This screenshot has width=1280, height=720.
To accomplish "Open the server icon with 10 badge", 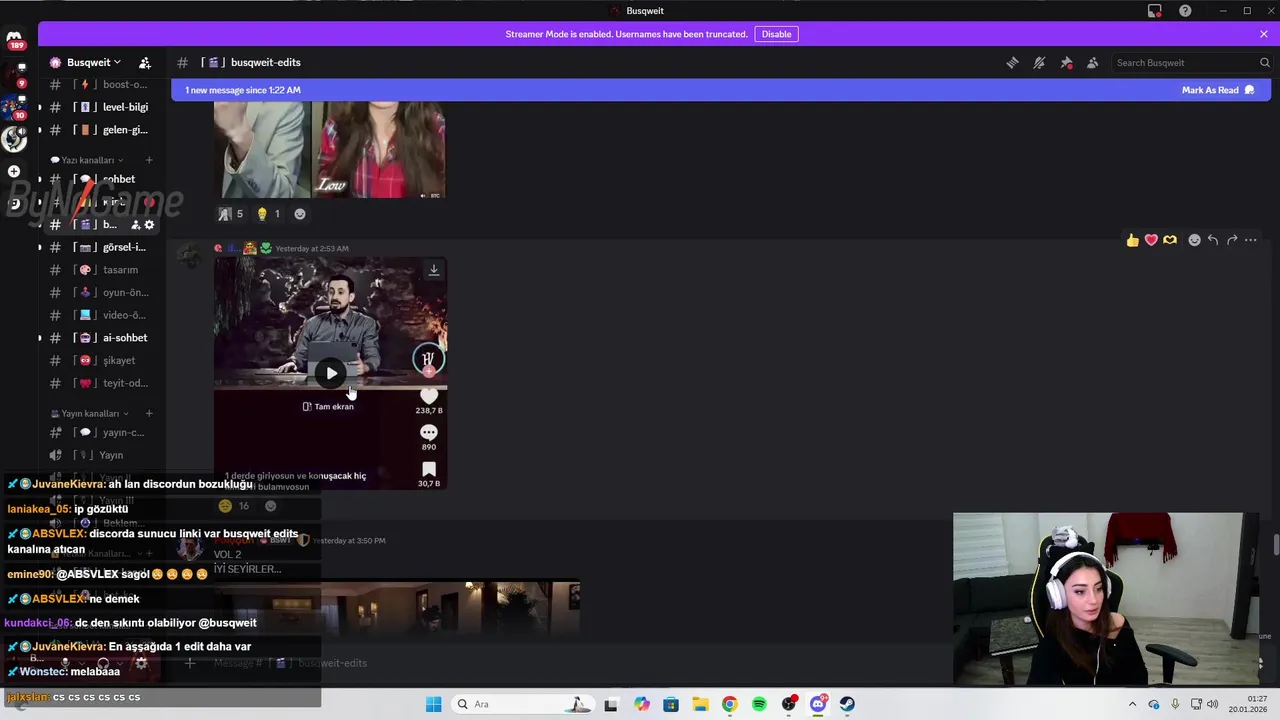I will [x=14, y=107].
